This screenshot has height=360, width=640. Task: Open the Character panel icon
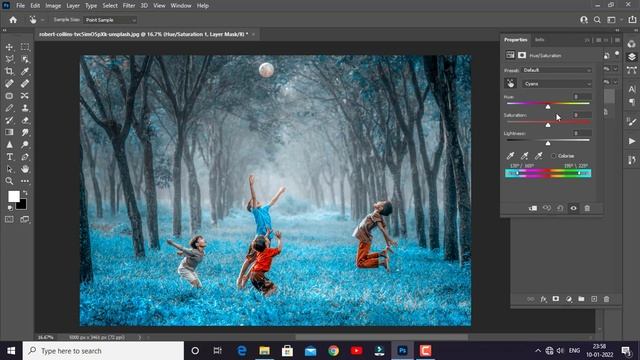tap(632, 89)
